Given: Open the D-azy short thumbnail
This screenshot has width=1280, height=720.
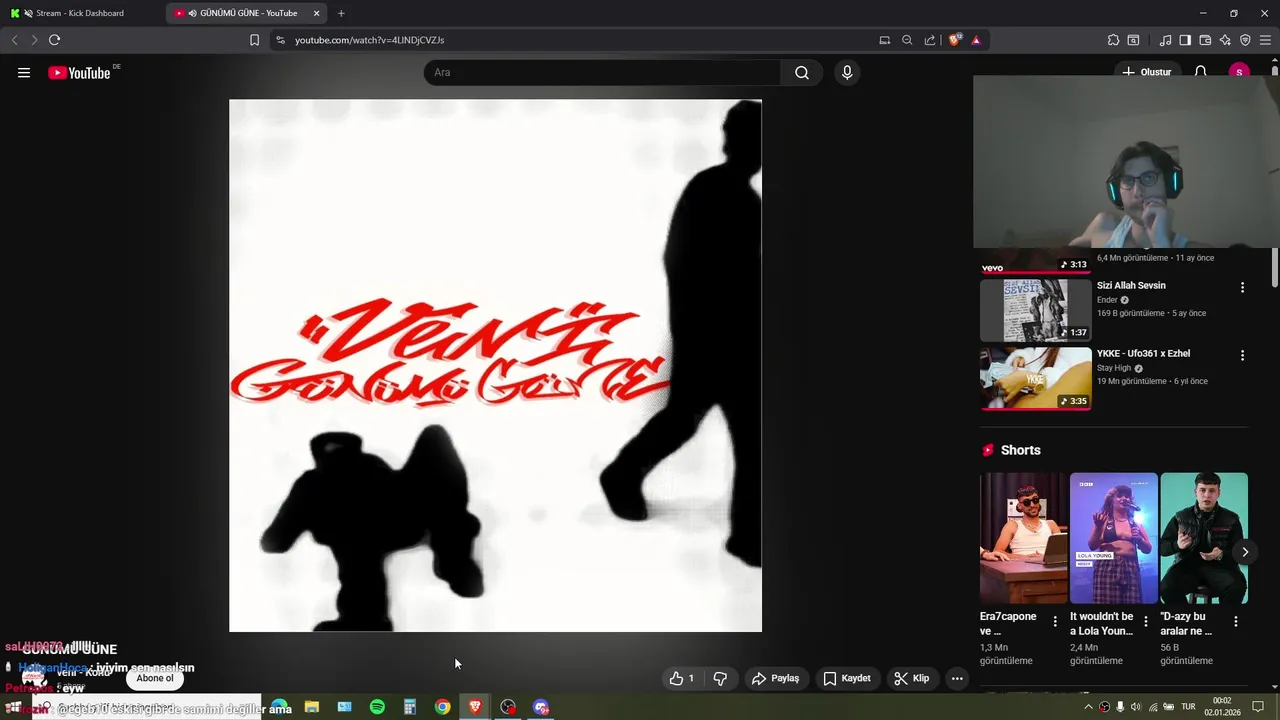Looking at the screenshot, I should (1204, 538).
